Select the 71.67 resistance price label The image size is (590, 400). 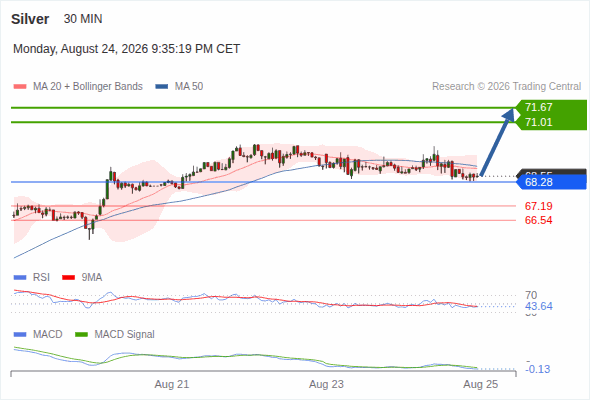coord(538,108)
